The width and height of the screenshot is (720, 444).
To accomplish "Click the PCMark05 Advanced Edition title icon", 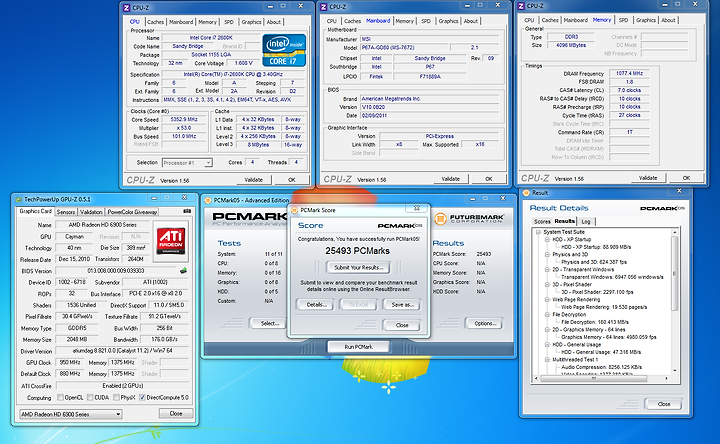I will (208, 200).
